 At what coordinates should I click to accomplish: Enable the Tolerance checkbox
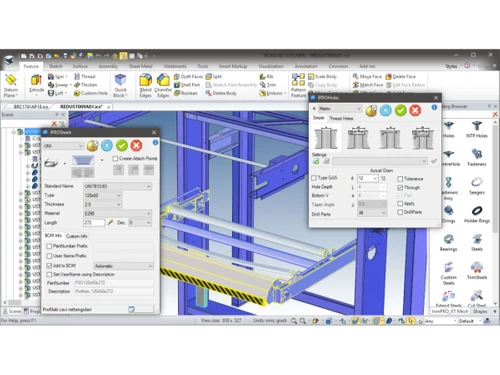400,179
